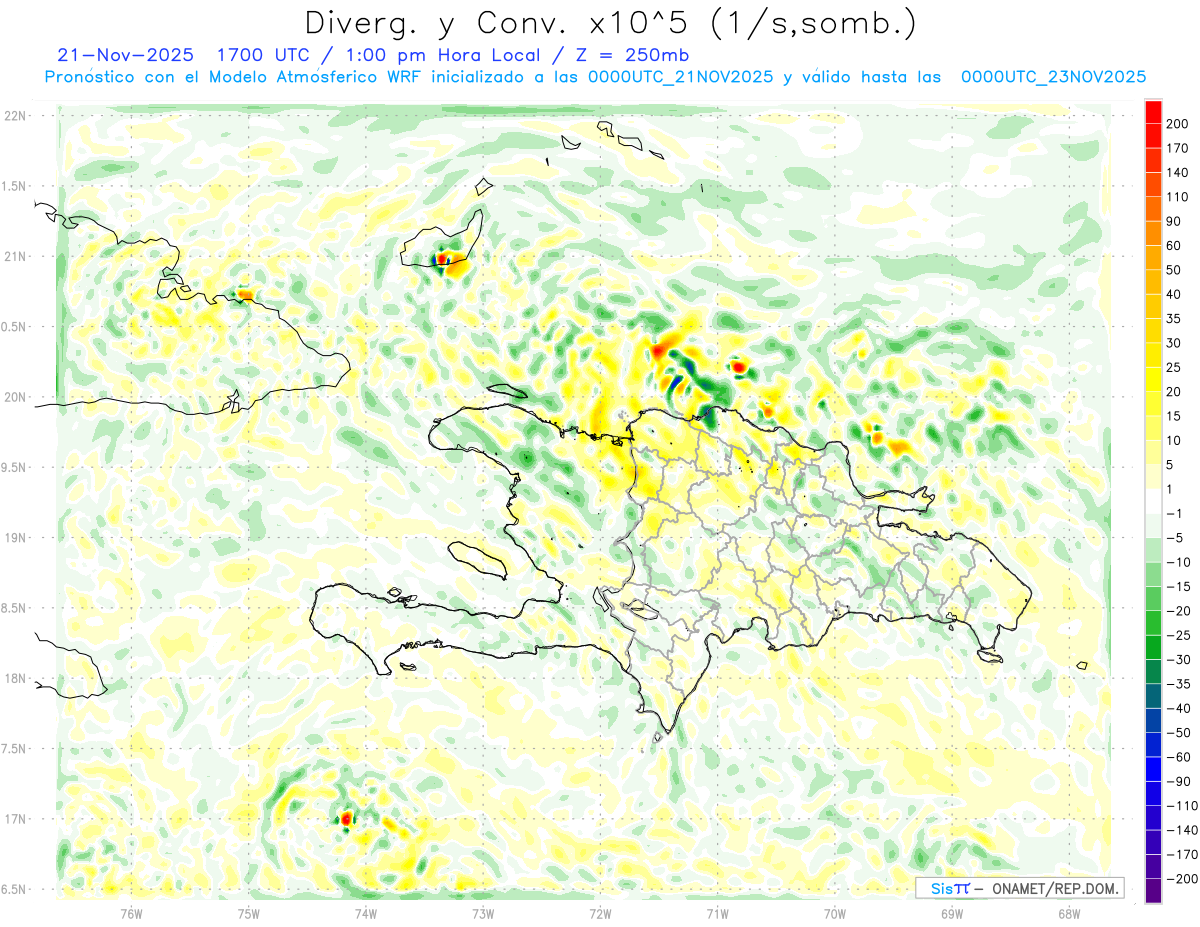
Task: Click the 68W longitude label
Action: pos(1069,913)
